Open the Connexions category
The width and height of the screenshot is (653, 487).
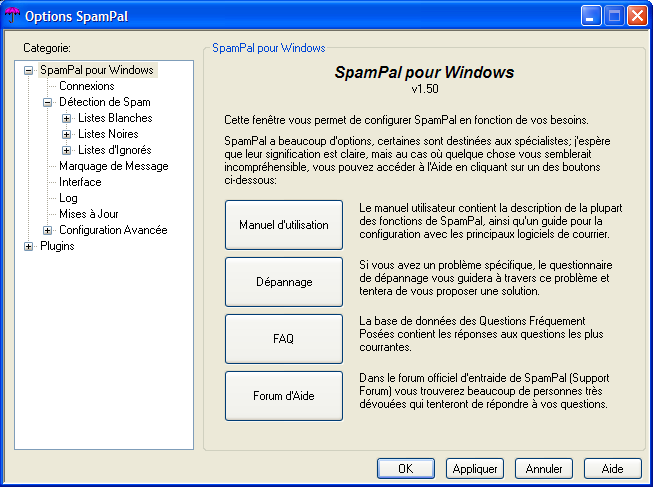87,86
